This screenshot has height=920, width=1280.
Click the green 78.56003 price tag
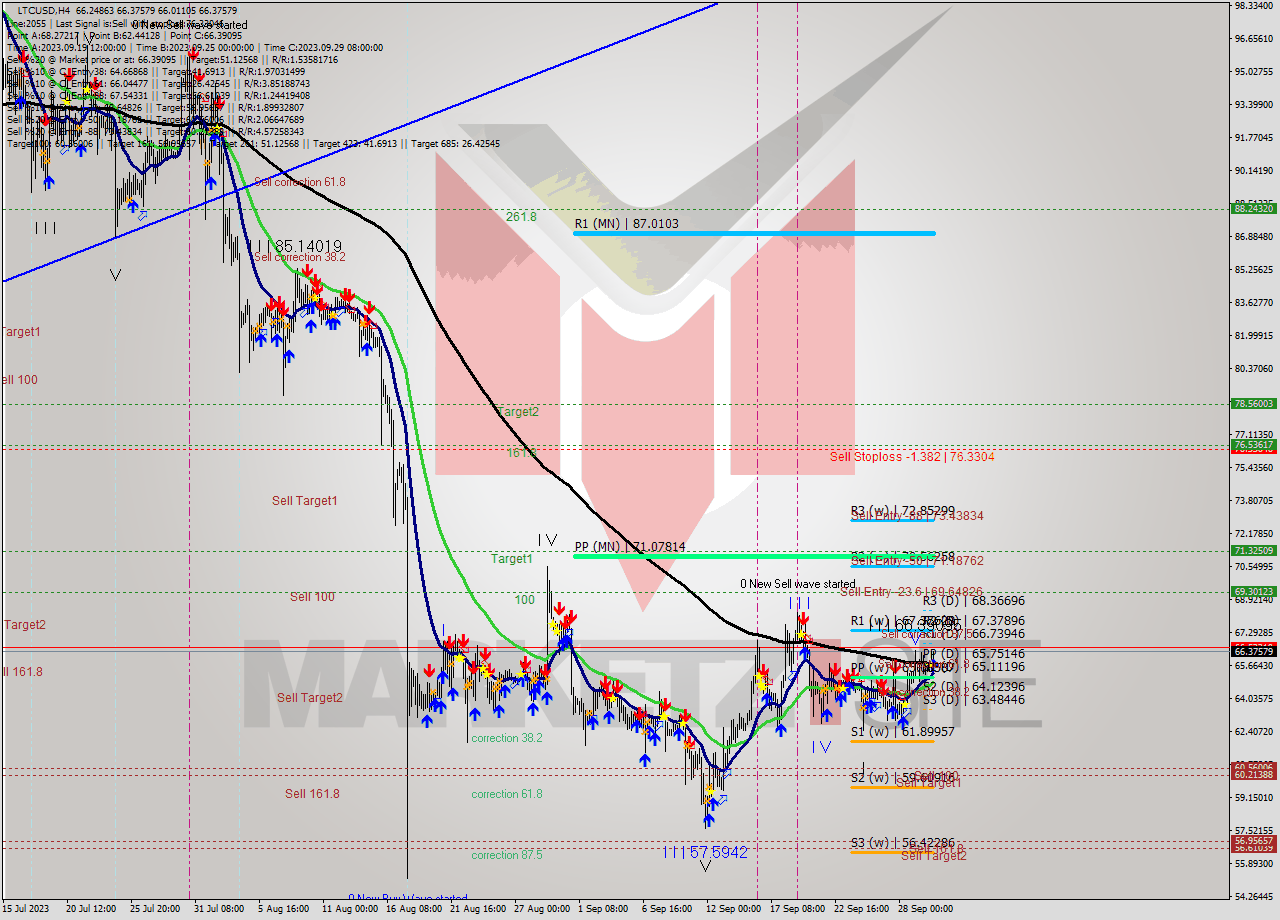[1254, 404]
